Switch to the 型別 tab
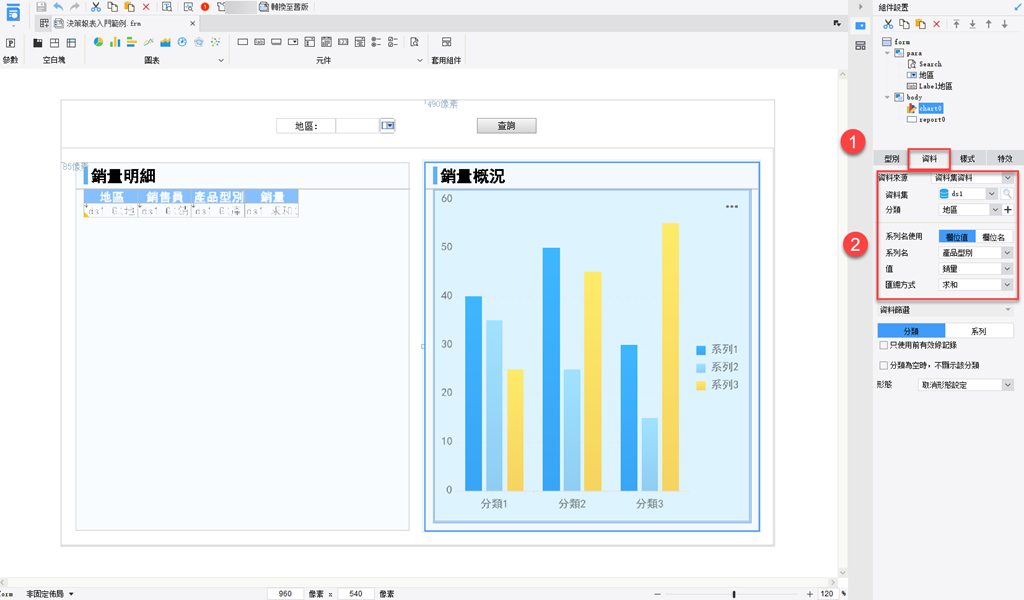The width and height of the screenshot is (1024, 600). tap(892, 159)
